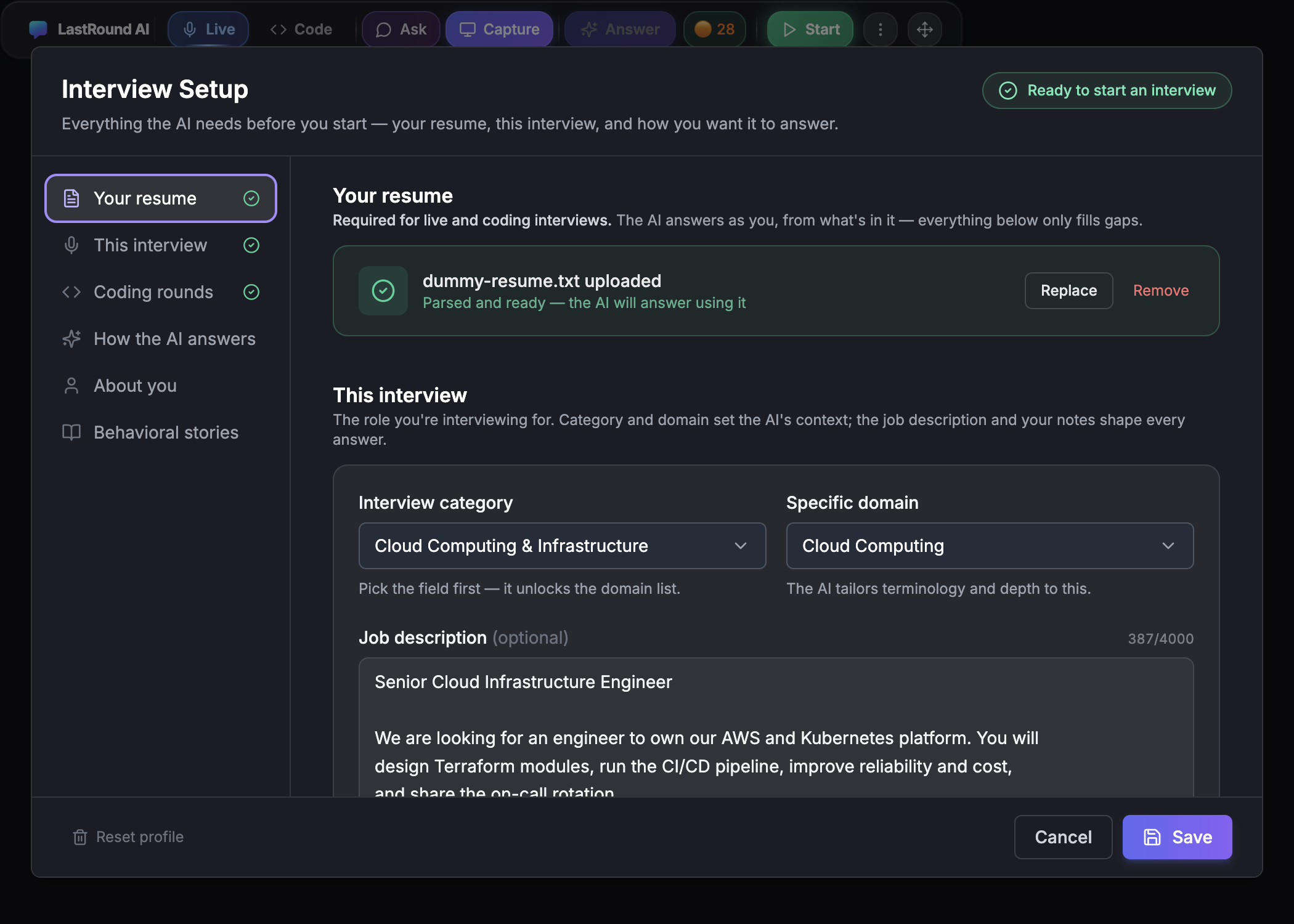
Task: Go to Coding rounds section
Action: pos(161,292)
